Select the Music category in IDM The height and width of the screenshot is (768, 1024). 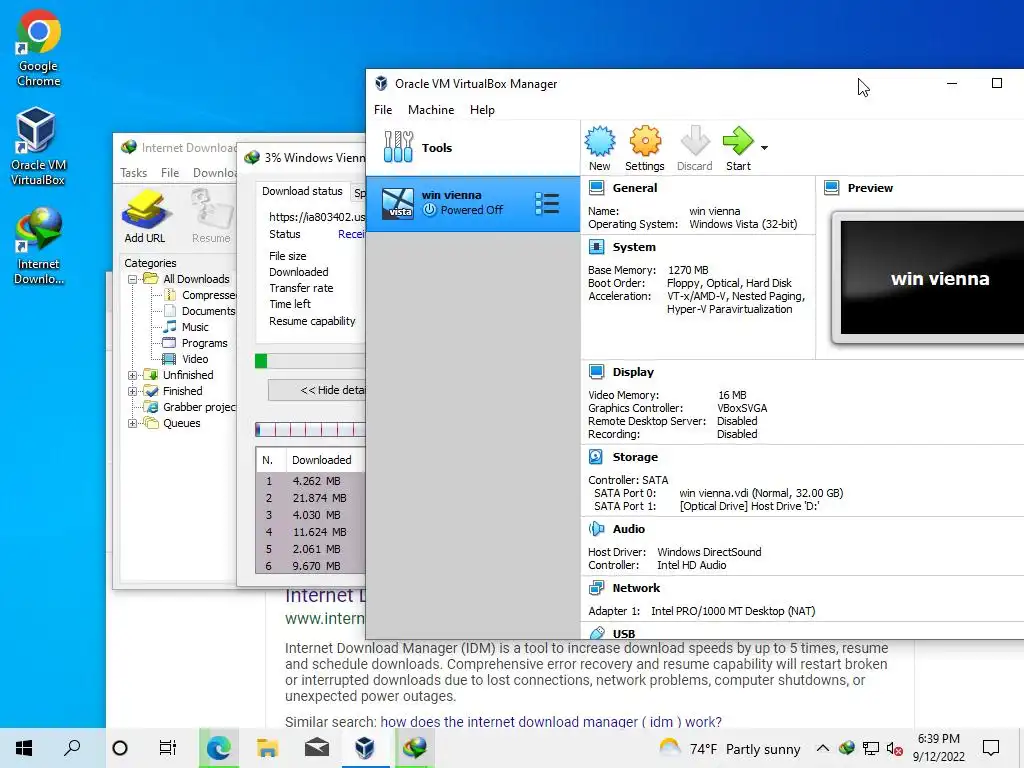coord(195,327)
